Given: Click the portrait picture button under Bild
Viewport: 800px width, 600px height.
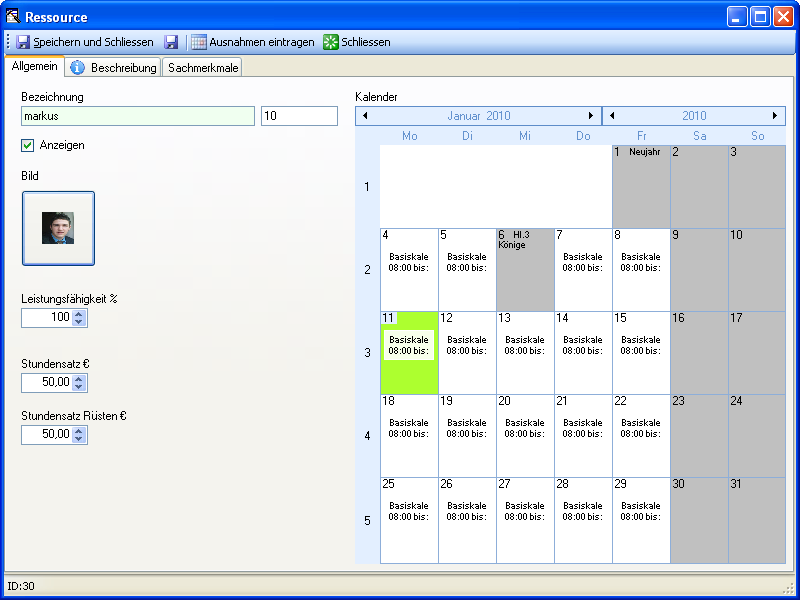Looking at the screenshot, I should coord(58,228).
